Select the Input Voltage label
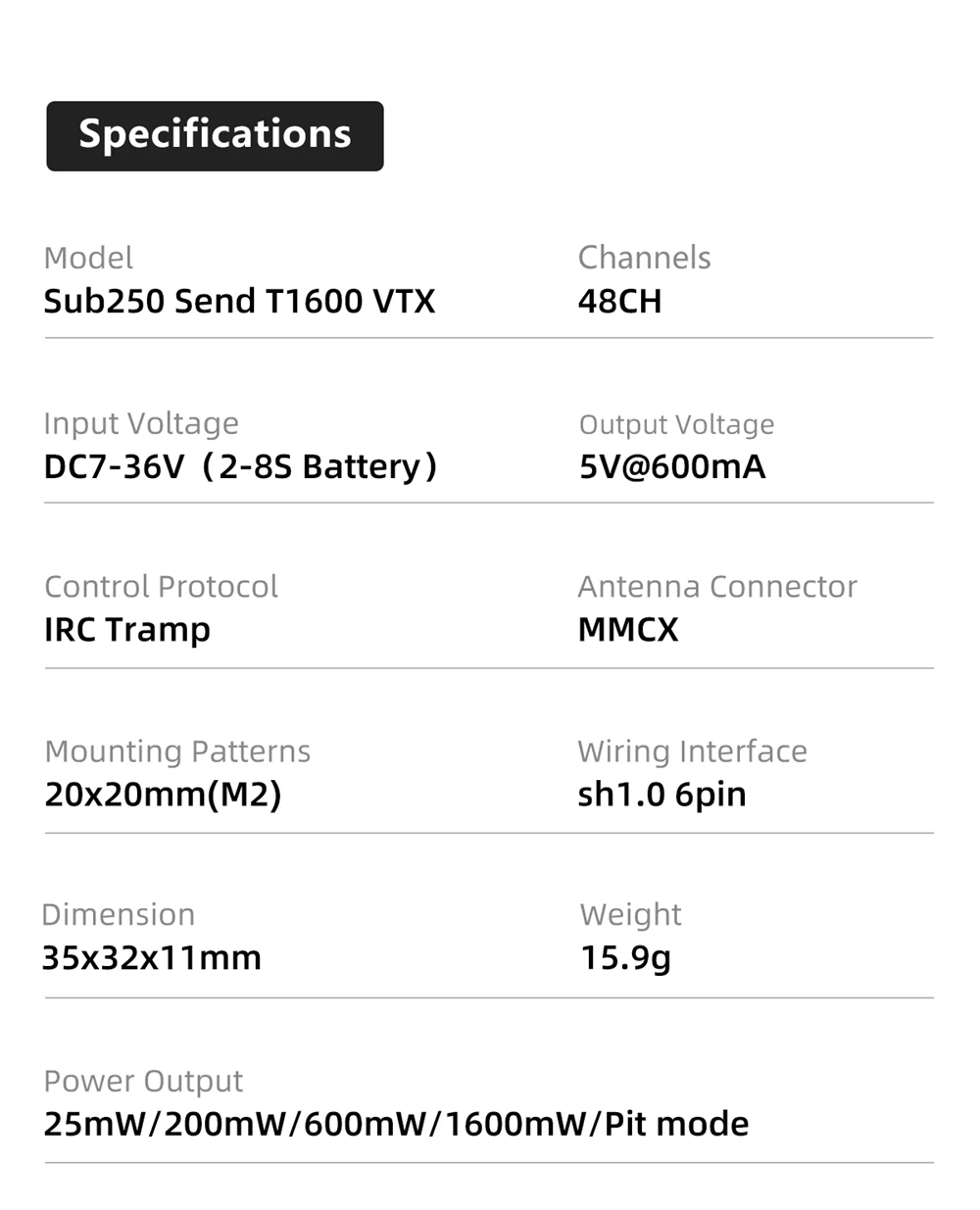The height and width of the screenshot is (1210, 980). (141, 423)
